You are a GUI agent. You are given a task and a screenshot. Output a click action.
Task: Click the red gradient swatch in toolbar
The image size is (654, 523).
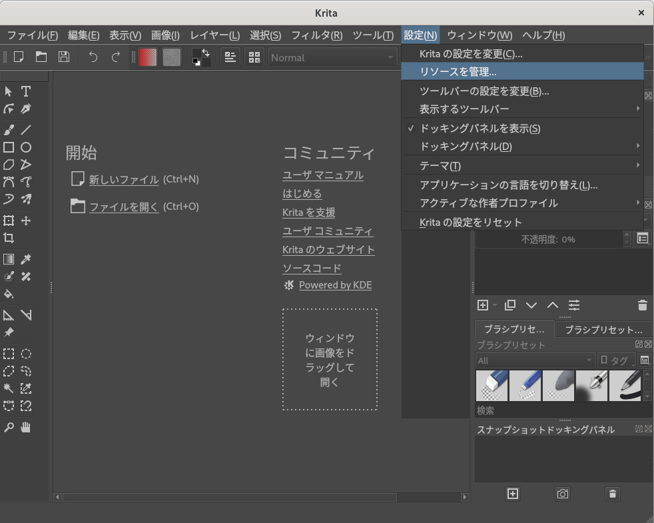point(148,57)
